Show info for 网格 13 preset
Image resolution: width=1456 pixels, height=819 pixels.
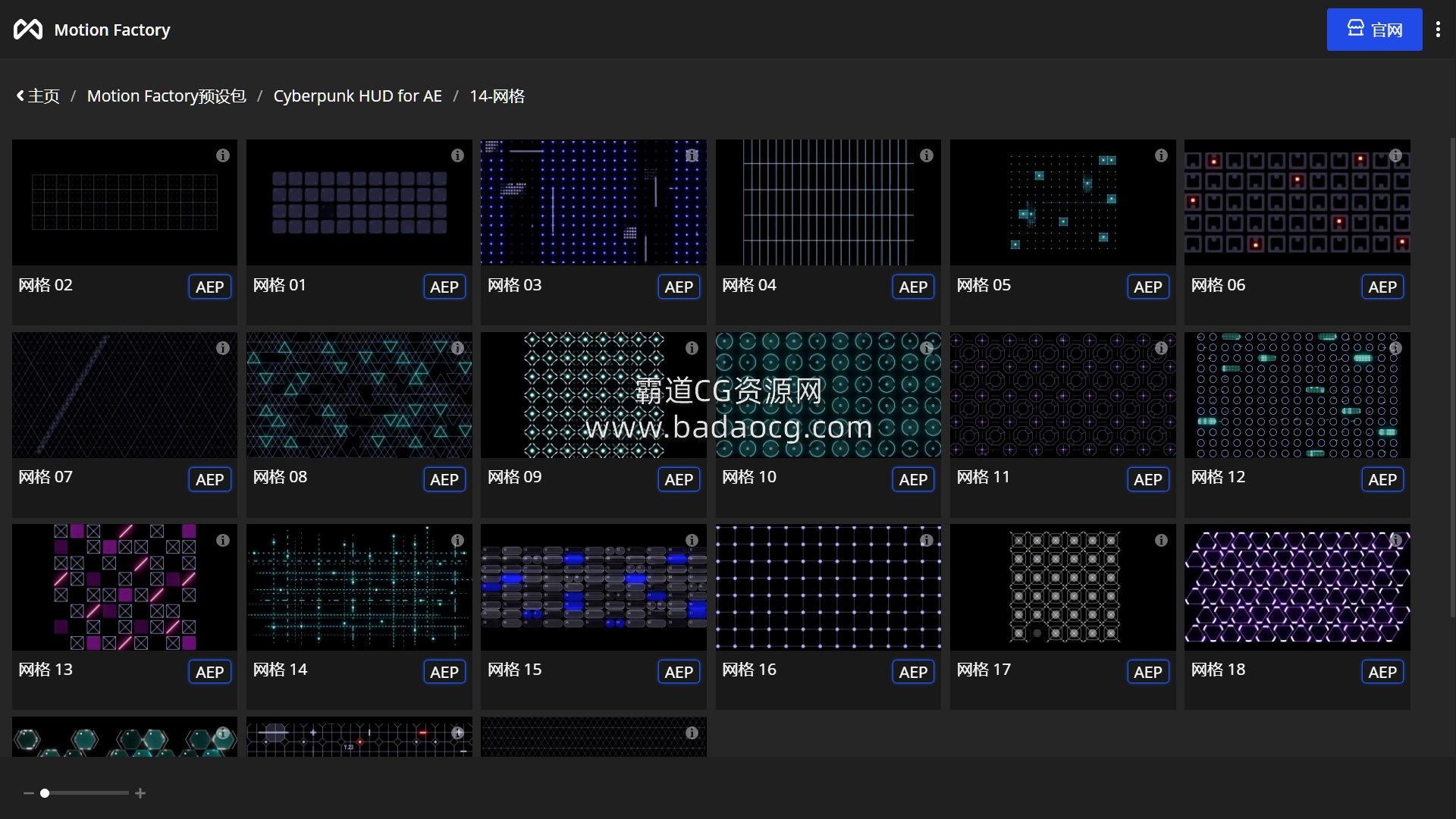coord(222,541)
